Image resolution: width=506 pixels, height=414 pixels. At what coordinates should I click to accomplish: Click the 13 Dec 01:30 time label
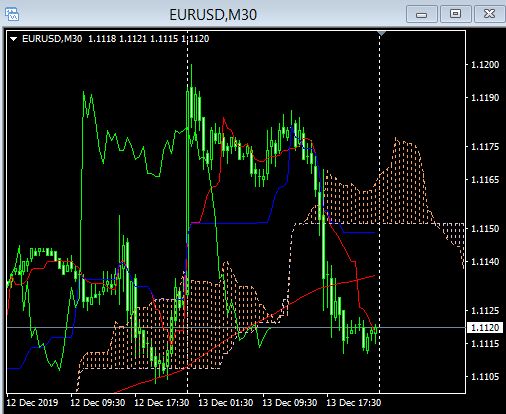tap(226, 403)
